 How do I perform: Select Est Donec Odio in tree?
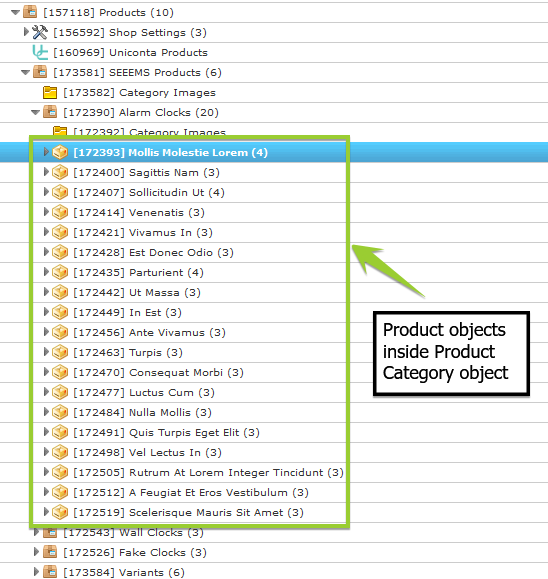pyautogui.click(x=153, y=253)
